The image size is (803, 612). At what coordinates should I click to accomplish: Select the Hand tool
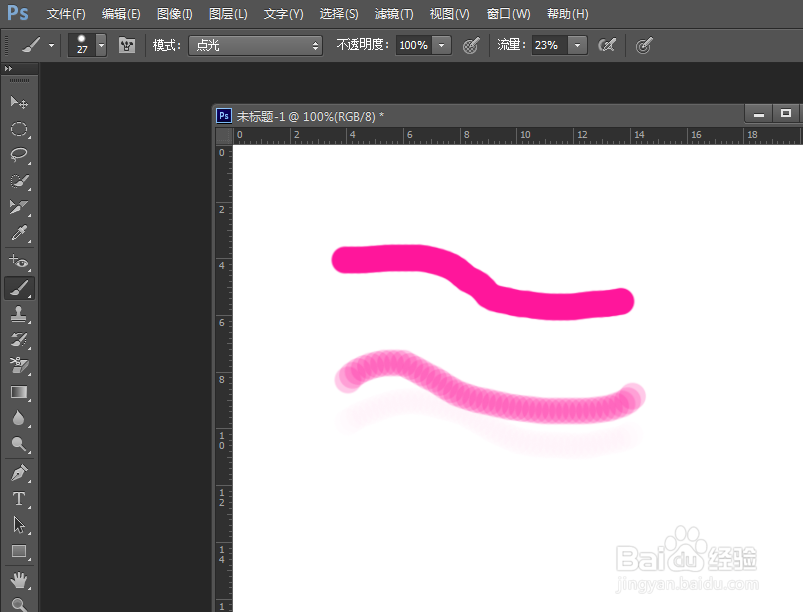pyautogui.click(x=20, y=577)
